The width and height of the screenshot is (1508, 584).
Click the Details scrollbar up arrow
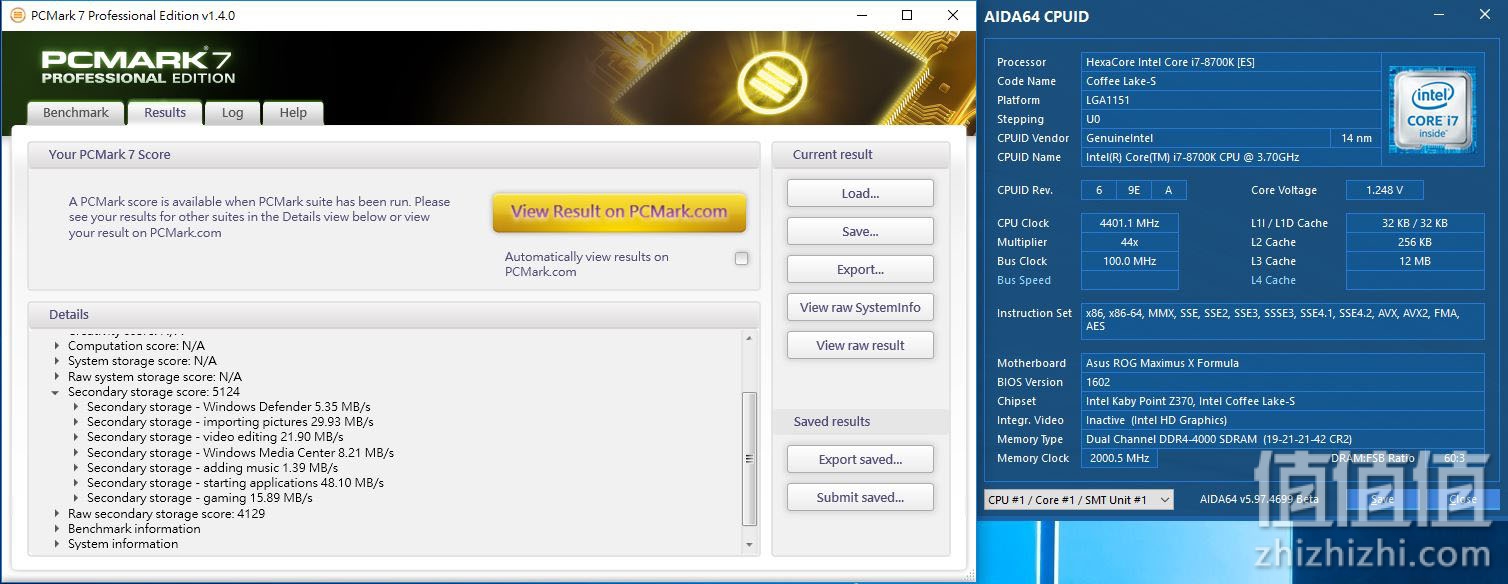tap(749, 338)
